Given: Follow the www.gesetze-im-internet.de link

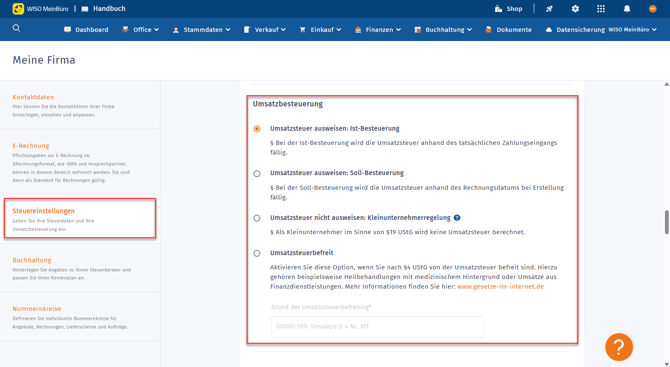Looking at the screenshot, I should pyautogui.click(x=500, y=286).
